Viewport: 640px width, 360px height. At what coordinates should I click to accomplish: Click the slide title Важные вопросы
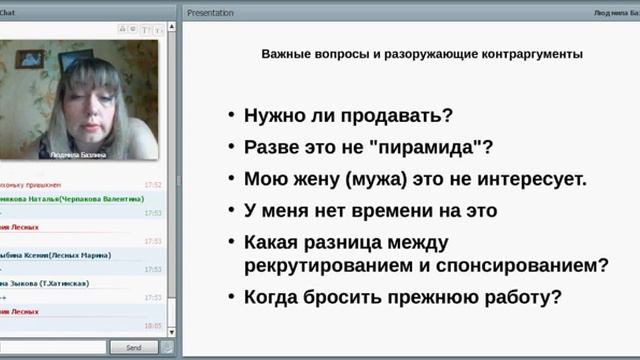point(422,54)
